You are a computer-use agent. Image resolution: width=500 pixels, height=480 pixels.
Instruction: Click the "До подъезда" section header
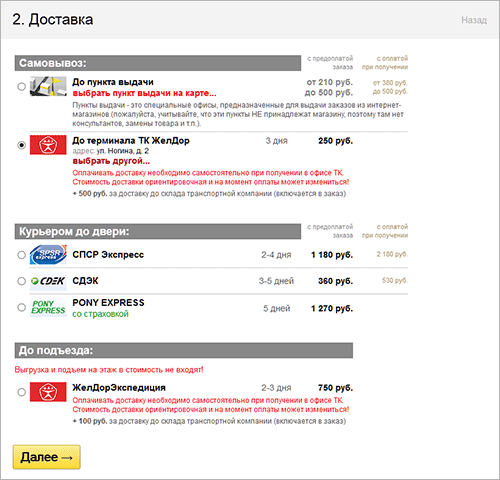pyautogui.click(x=184, y=350)
